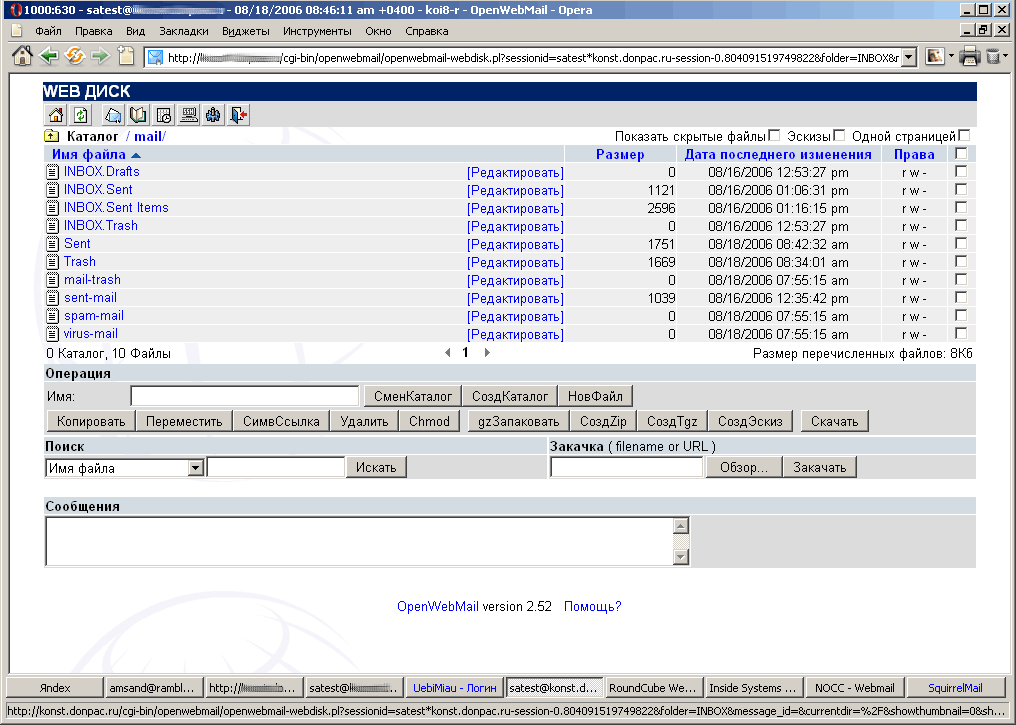Select the sent-mail row checkbox

(x=962, y=298)
